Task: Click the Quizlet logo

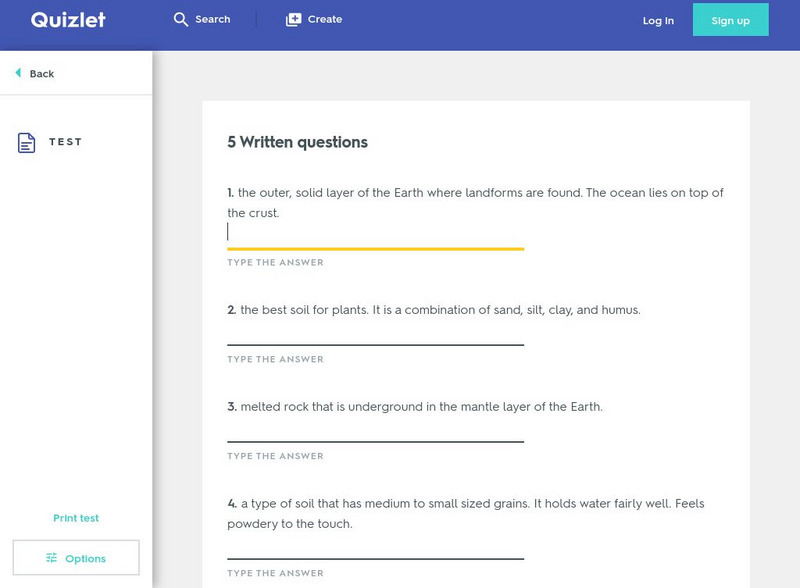Action: [x=68, y=20]
